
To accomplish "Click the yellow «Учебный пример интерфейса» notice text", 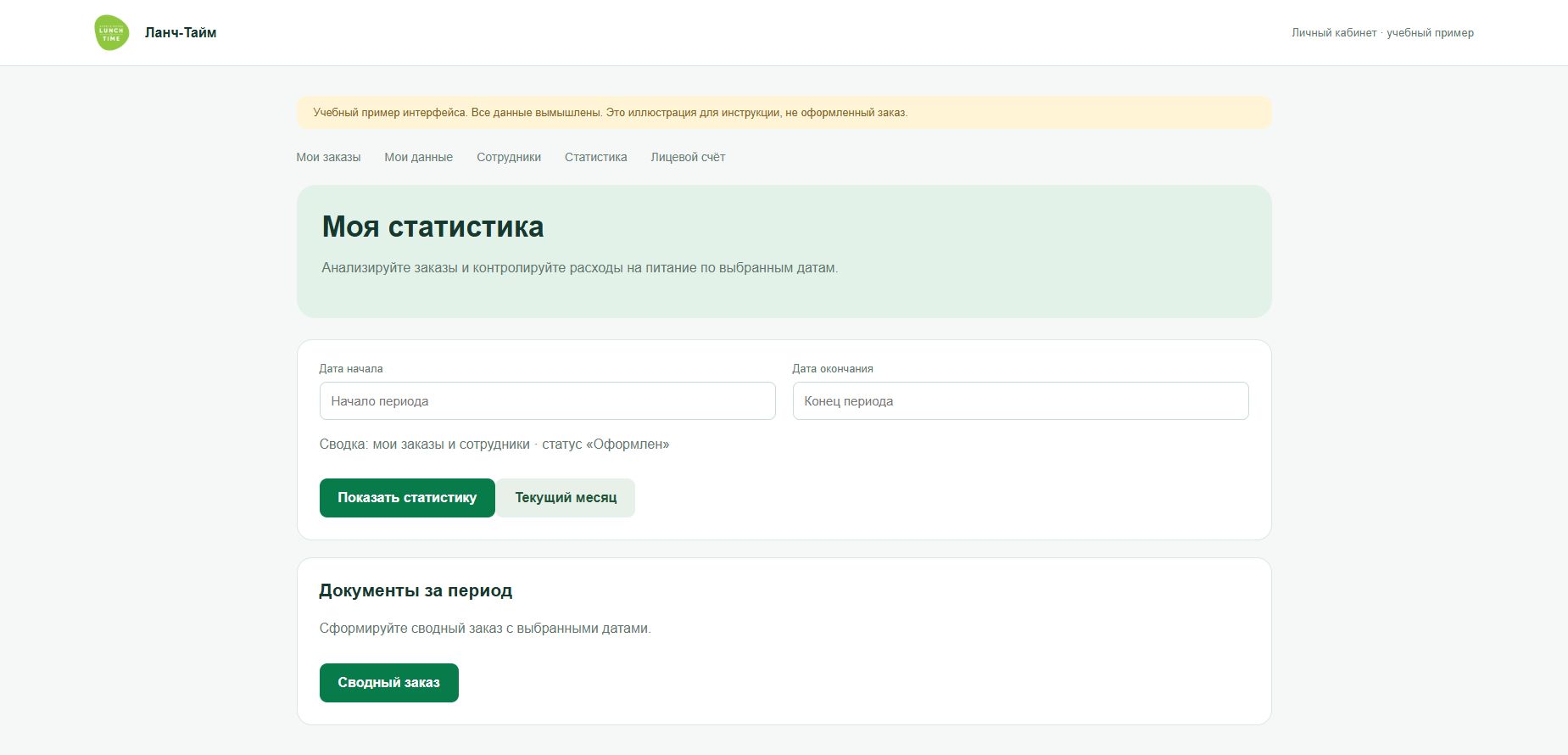I will point(611,112).
